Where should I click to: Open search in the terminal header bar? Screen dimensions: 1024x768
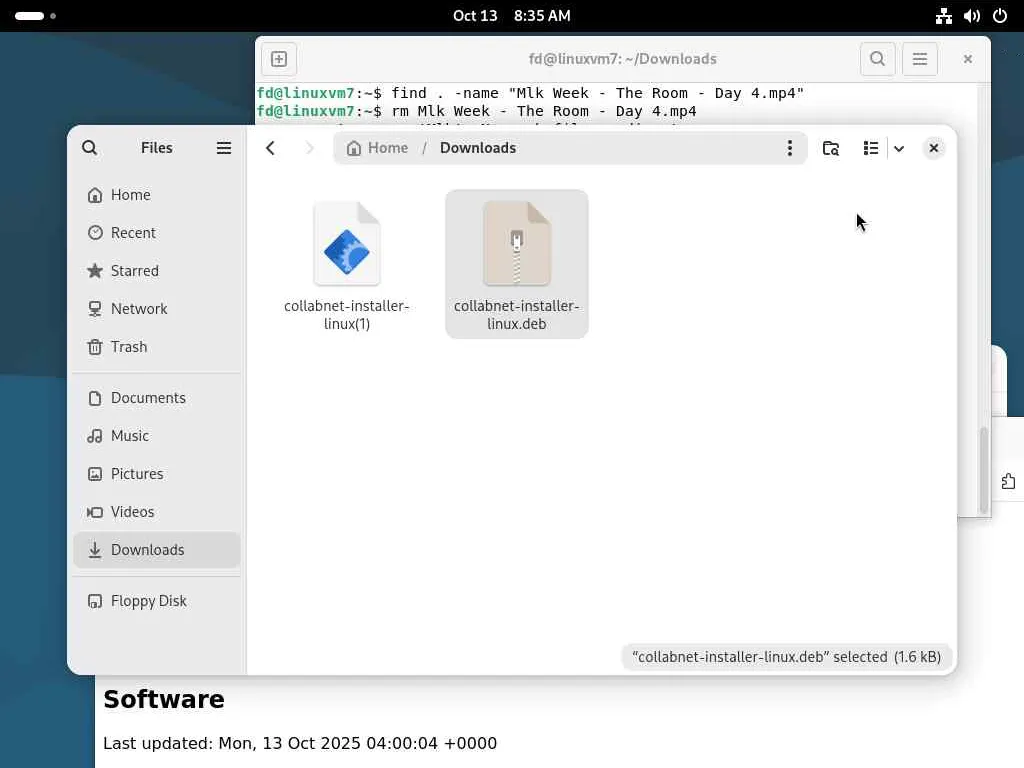[878, 59]
